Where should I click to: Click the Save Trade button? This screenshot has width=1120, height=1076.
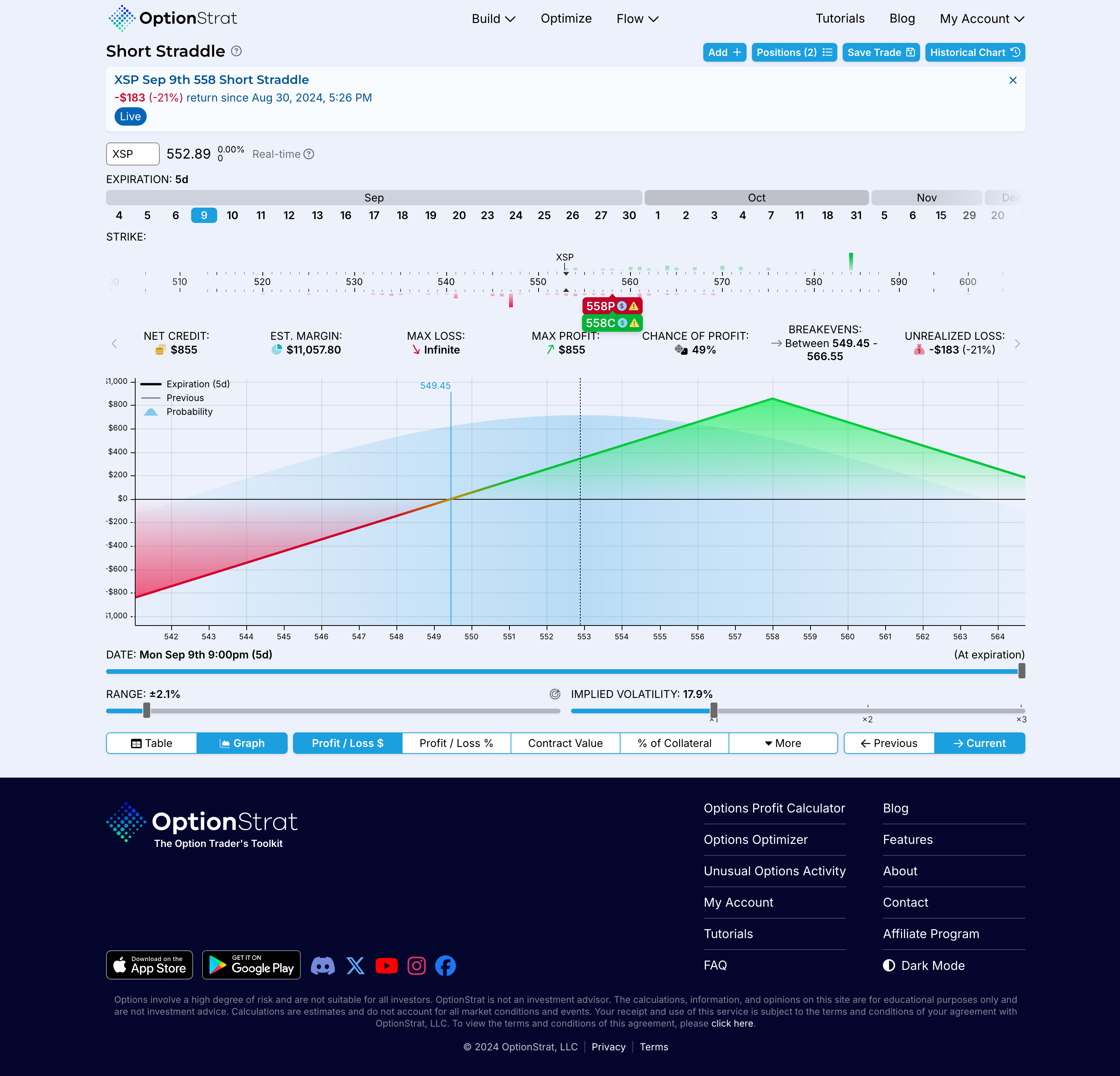coord(881,52)
